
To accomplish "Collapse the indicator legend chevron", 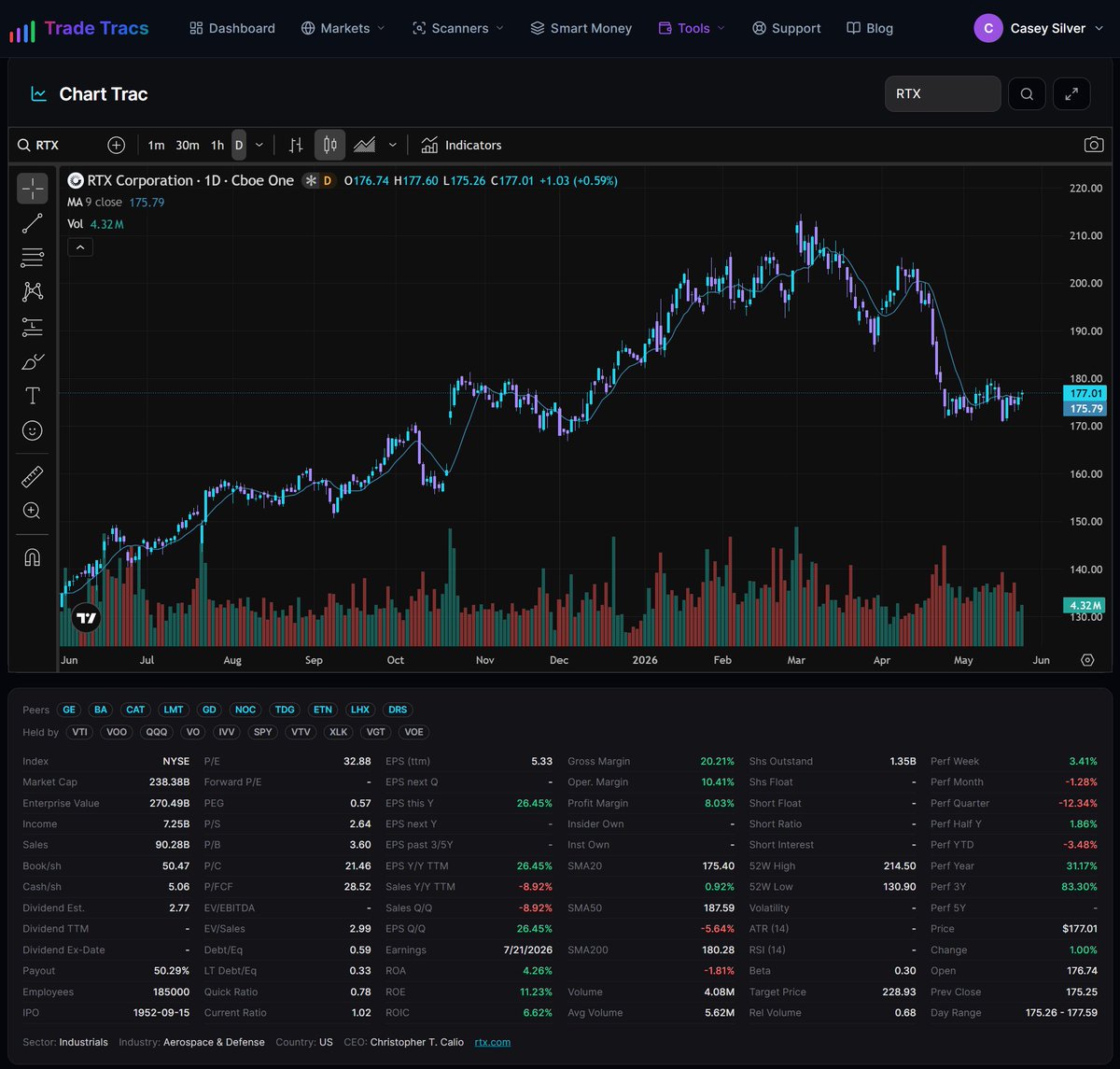I will point(80,247).
